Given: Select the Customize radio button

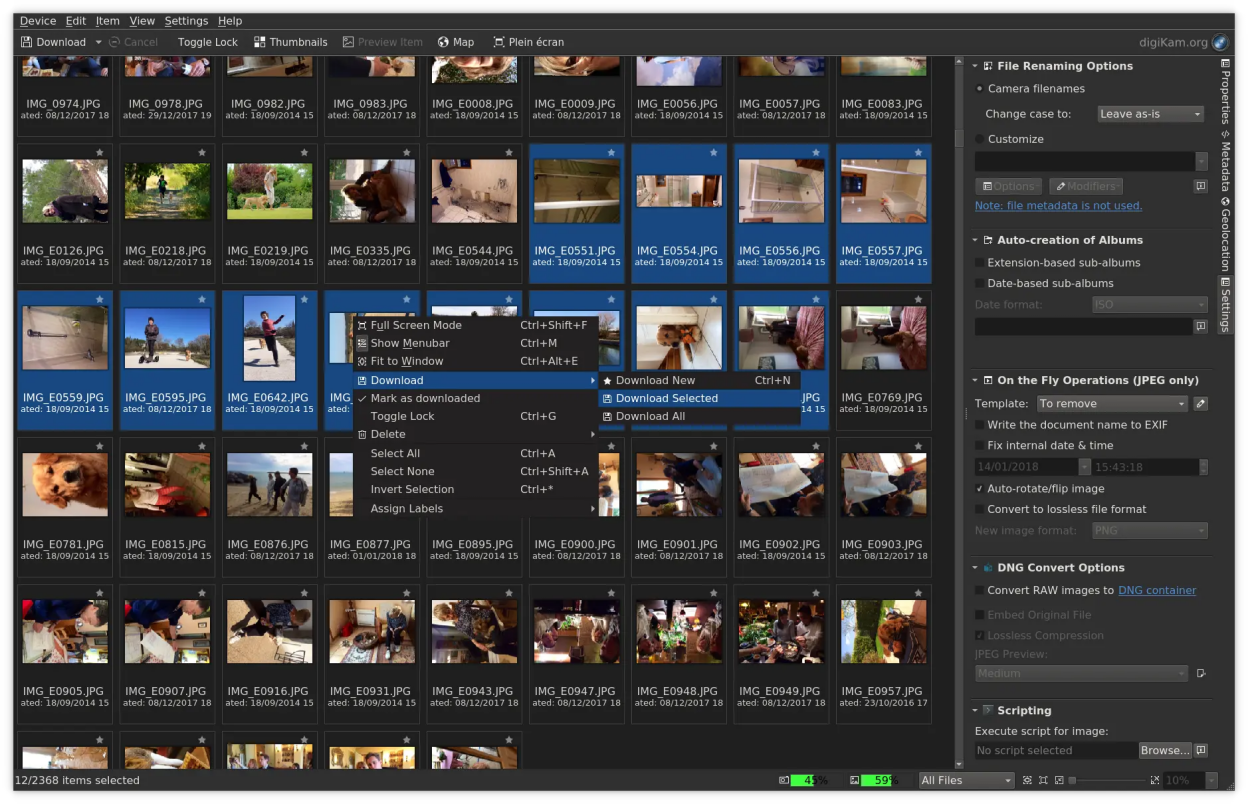Looking at the screenshot, I should pos(980,139).
